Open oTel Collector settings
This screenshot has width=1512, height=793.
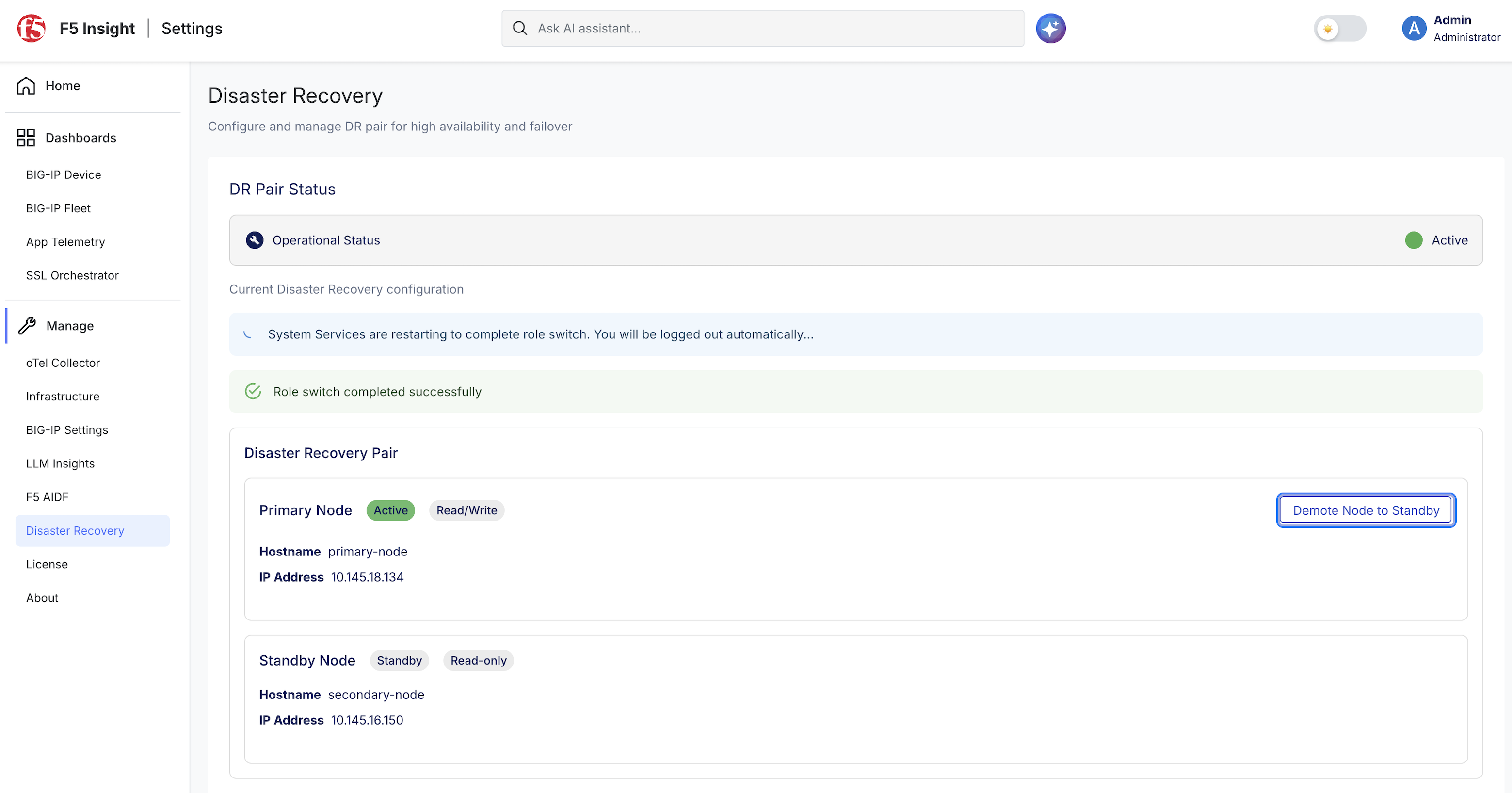(63, 363)
